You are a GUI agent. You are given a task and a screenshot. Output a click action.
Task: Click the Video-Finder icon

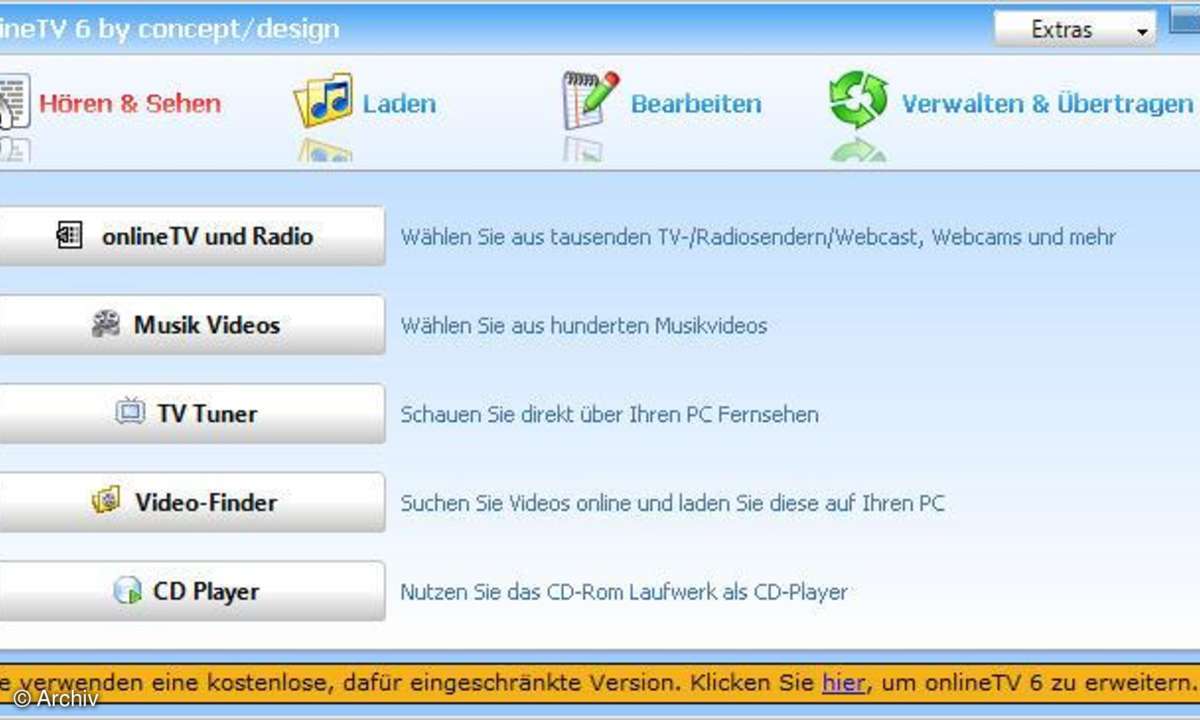pyautogui.click(x=106, y=500)
